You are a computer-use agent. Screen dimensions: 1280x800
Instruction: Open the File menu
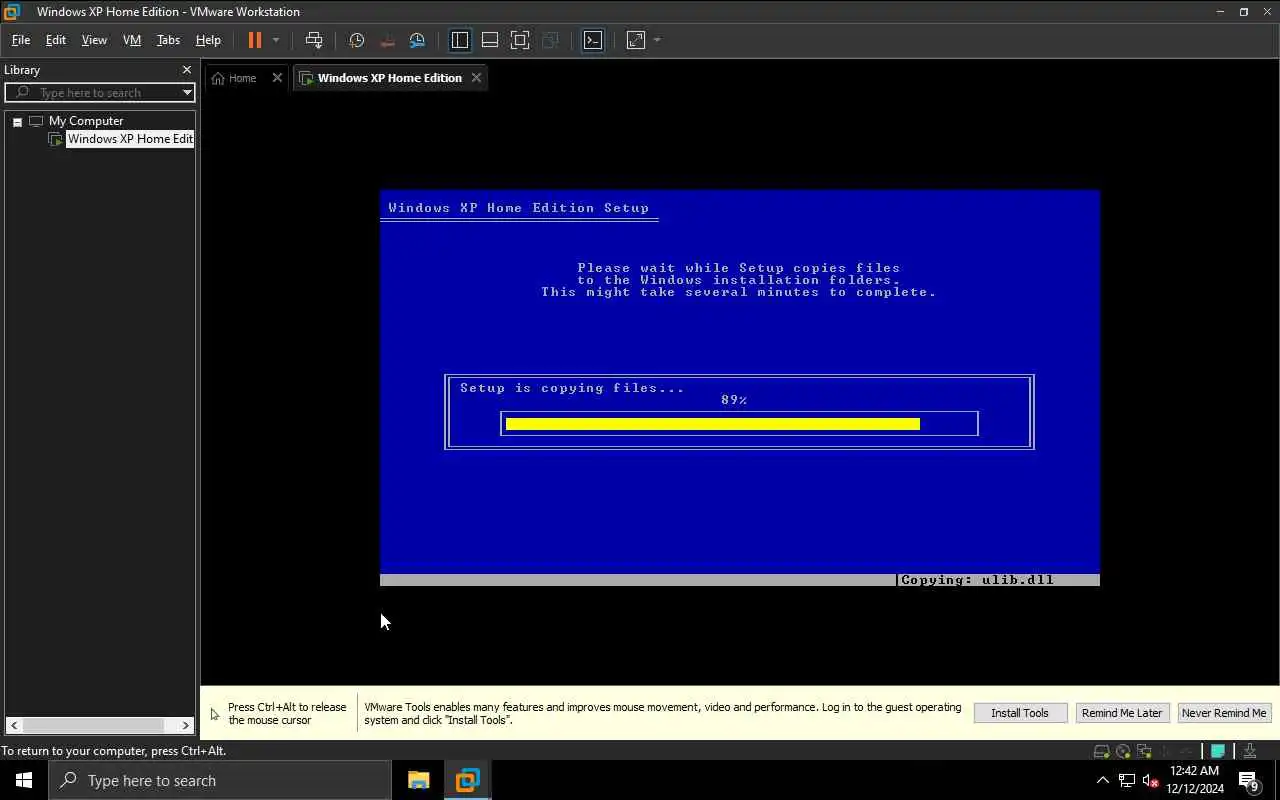click(x=20, y=40)
